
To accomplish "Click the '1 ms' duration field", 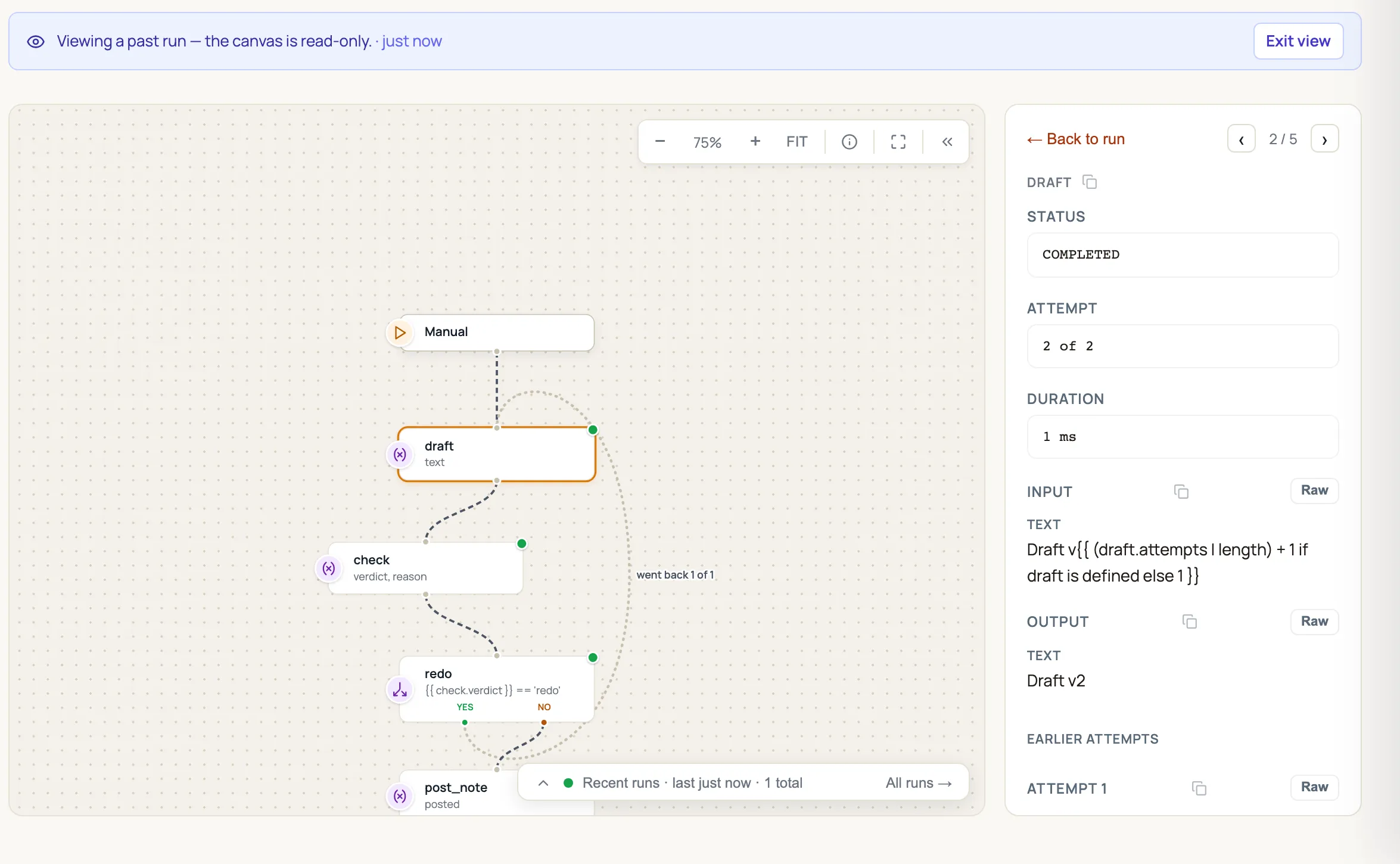I will 1183,437.
